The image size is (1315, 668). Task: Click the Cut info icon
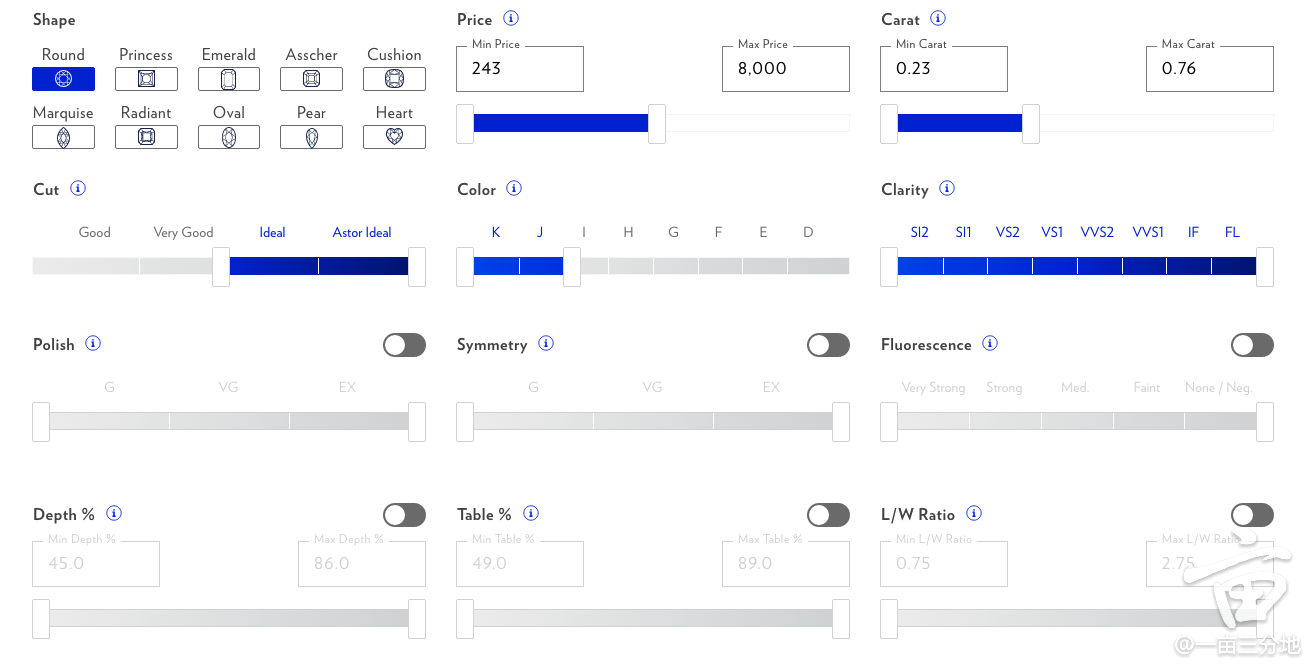78,189
